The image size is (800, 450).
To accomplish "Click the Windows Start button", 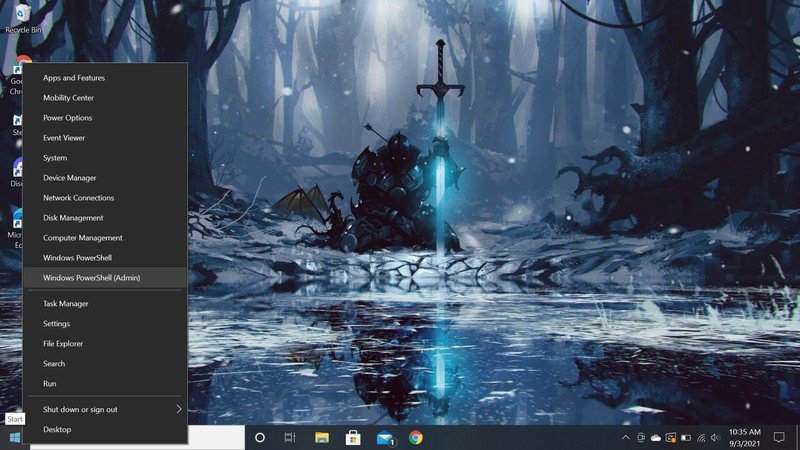I will coord(15,438).
